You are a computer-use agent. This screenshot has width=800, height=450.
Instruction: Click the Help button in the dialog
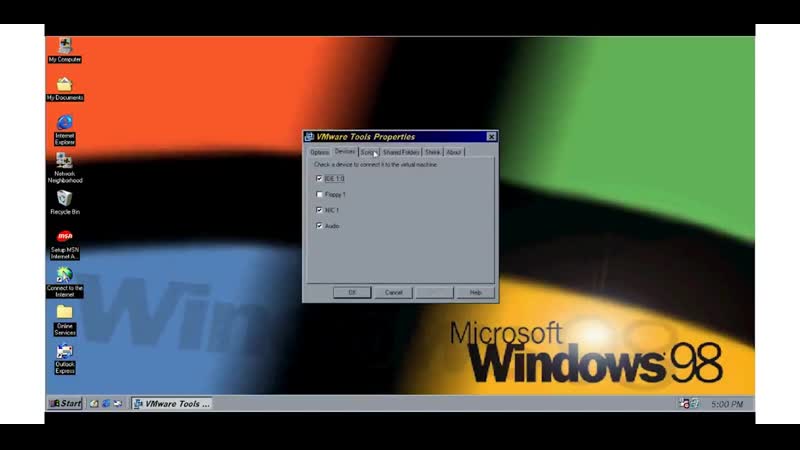point(476,292)
